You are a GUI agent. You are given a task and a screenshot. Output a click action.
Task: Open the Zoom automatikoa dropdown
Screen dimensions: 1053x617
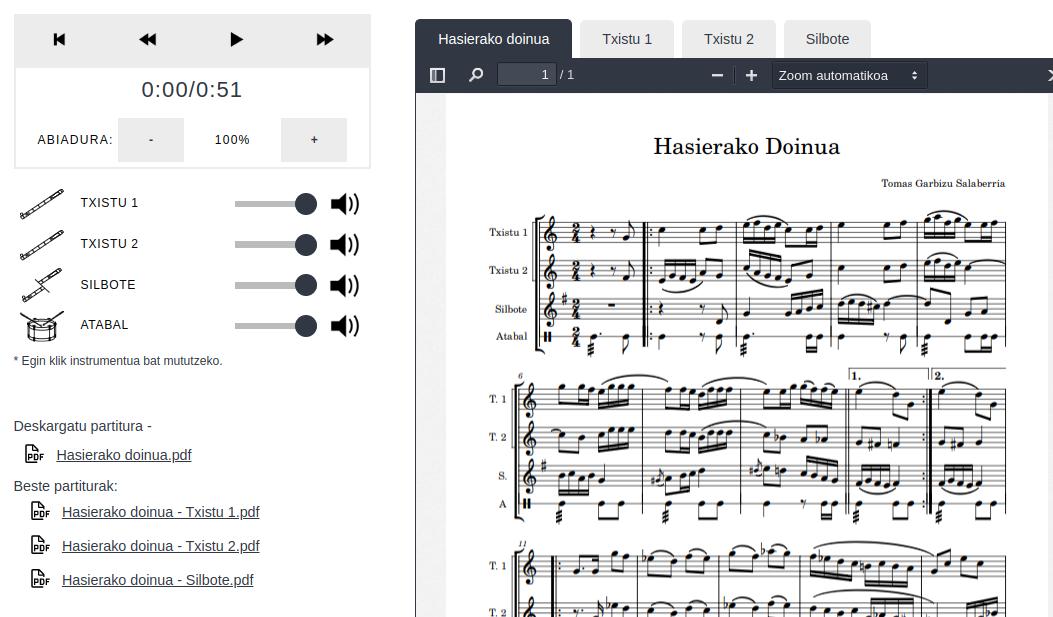[x=850, y=75]
